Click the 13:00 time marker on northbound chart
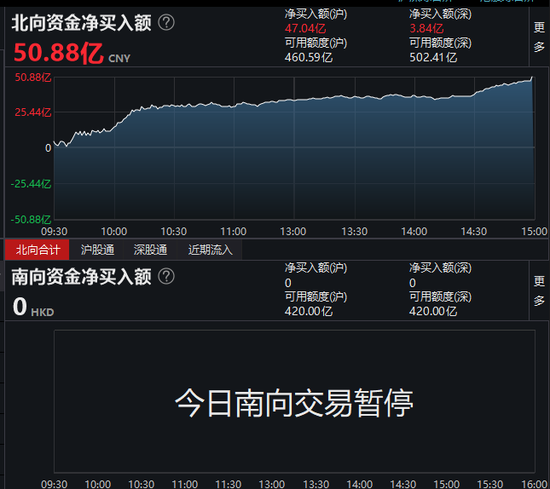Screen dimensions: 550x489 pos(293,232)
